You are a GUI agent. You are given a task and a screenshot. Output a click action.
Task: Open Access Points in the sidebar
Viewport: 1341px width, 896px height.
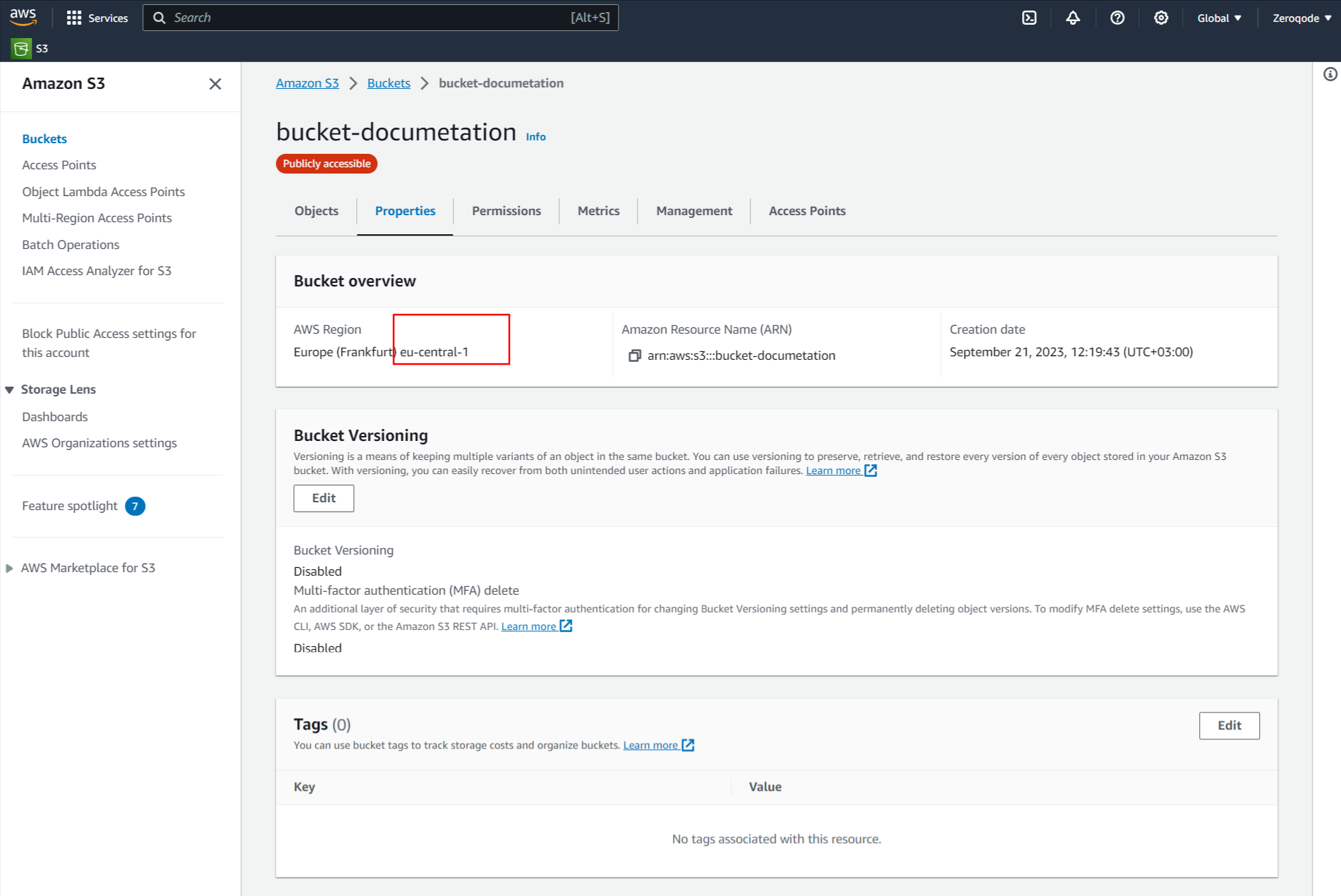pos(59,165)
